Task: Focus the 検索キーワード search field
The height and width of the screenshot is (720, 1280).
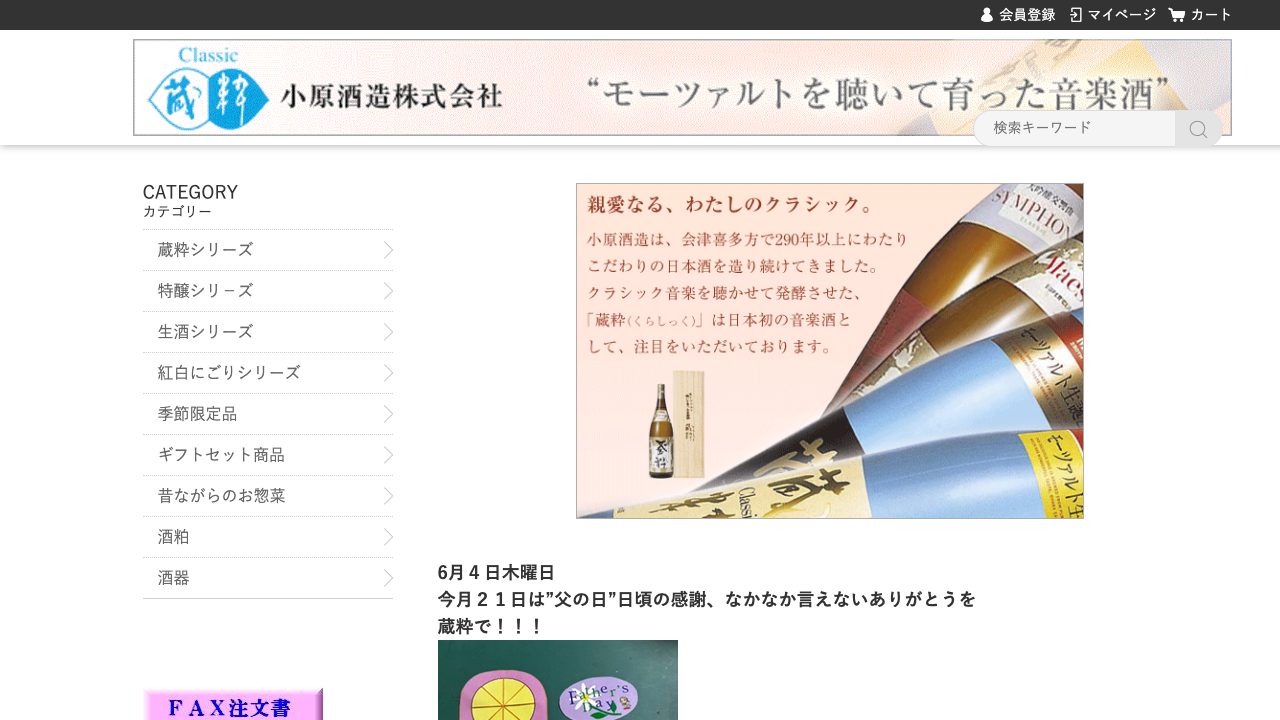Action: point(1075,129)
